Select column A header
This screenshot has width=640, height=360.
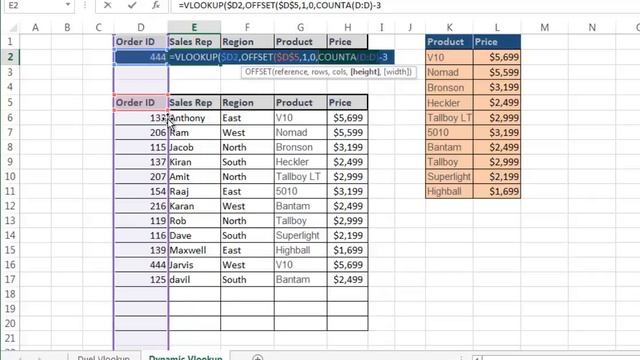pyautogui.click(x=36, y=27)
